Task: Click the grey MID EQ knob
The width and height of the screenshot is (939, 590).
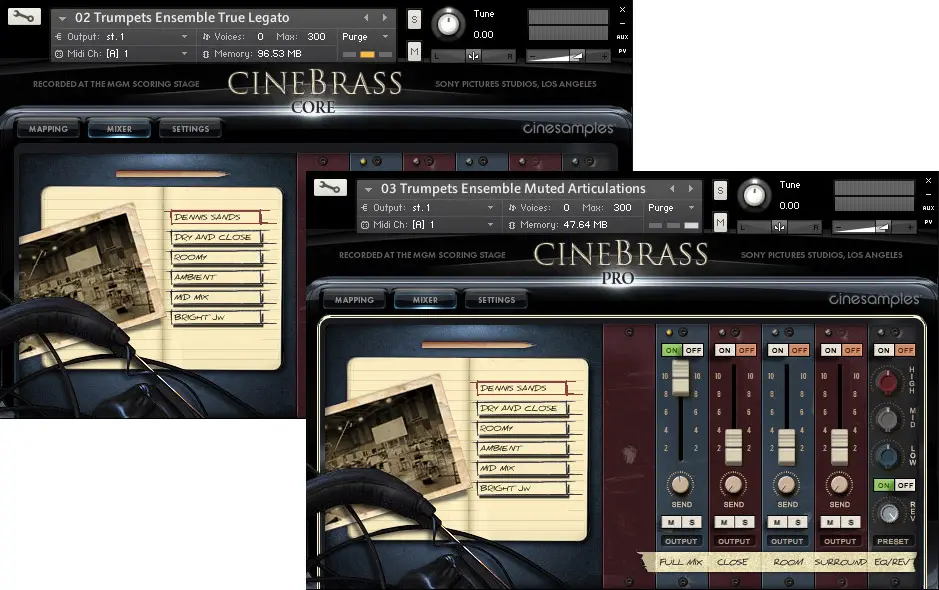Action: pos(887,419)
